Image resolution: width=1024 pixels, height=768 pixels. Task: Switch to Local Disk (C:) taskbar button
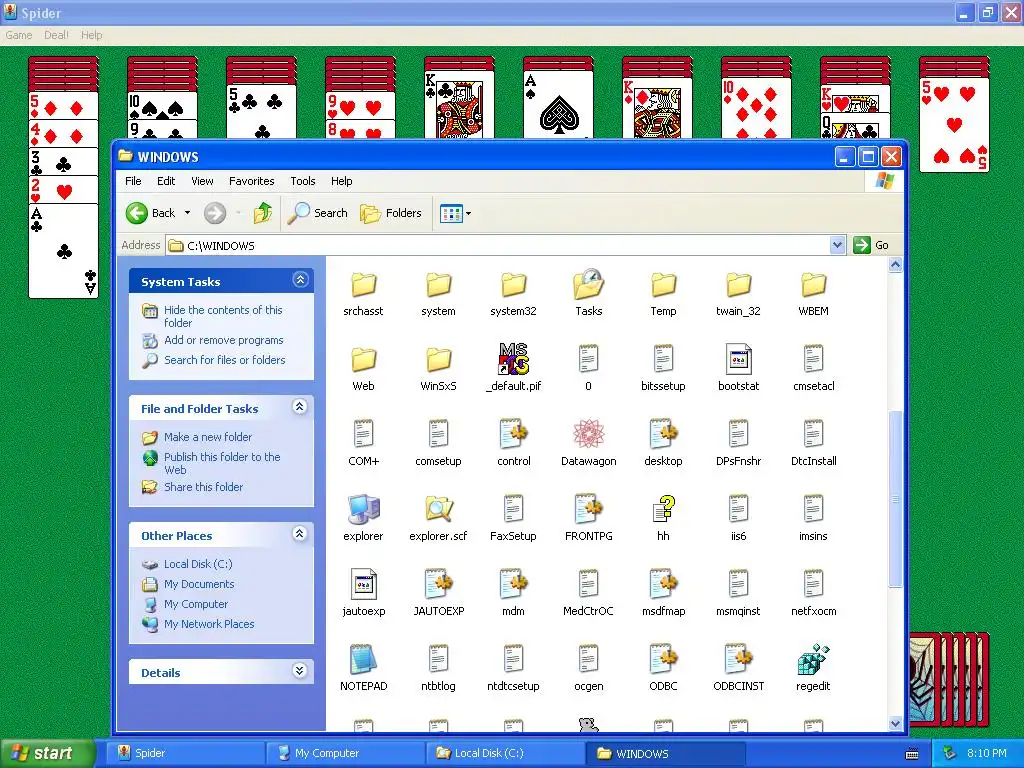click(505, 753)
